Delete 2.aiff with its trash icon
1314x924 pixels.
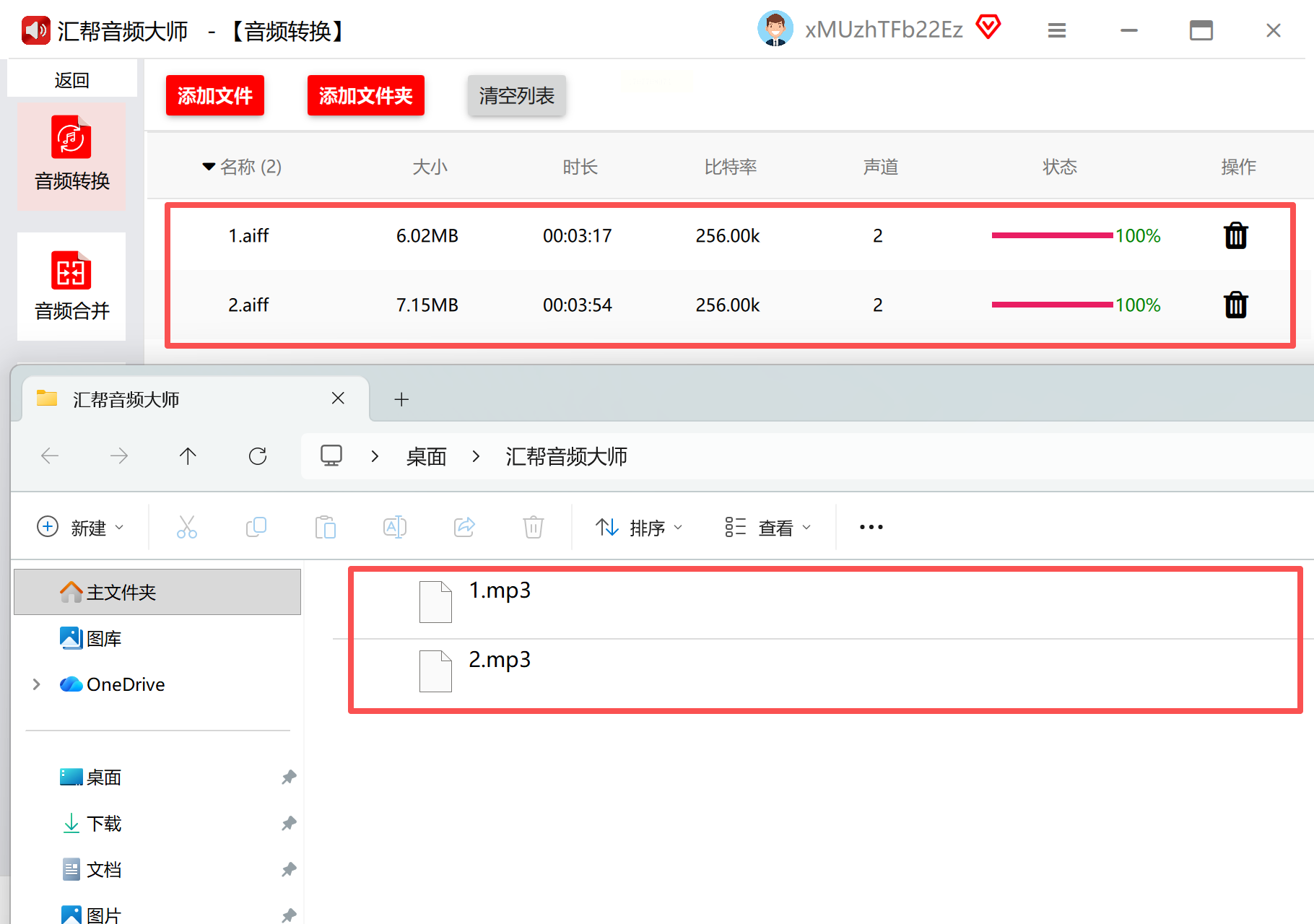click(x=1235, y=305)
